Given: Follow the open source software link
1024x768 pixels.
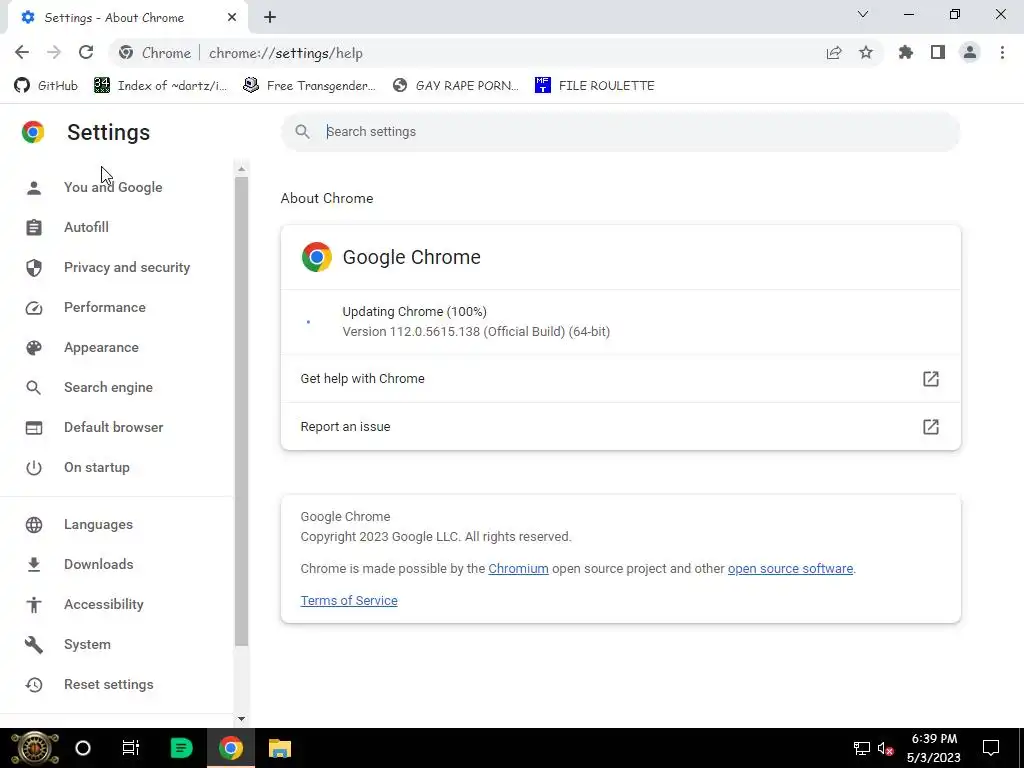Looking at the screenshot, I should pyautogui.click(x=790, y=569).
